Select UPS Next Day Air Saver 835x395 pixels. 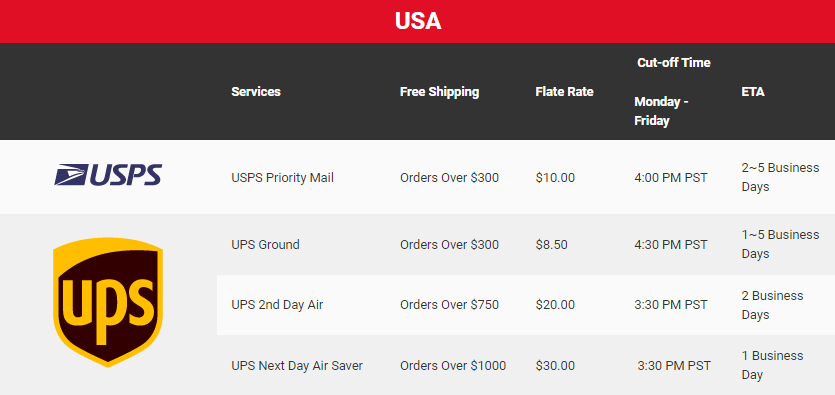(297, 366)
